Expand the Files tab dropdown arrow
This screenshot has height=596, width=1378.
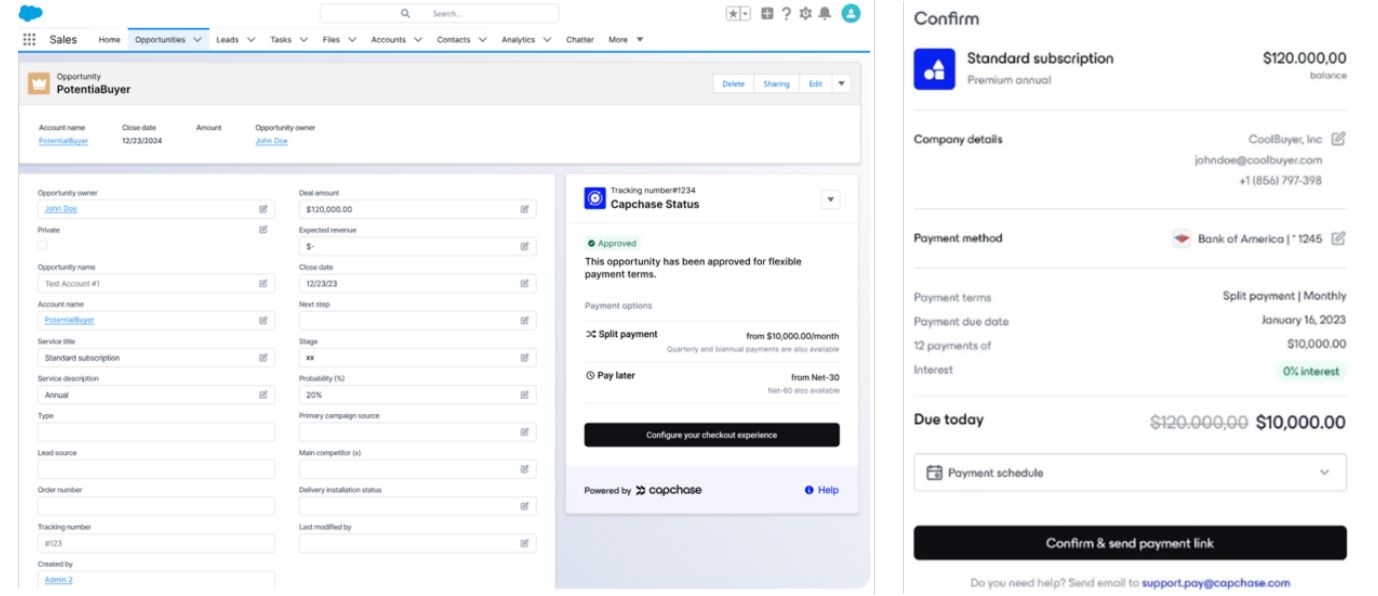point(350,40)
